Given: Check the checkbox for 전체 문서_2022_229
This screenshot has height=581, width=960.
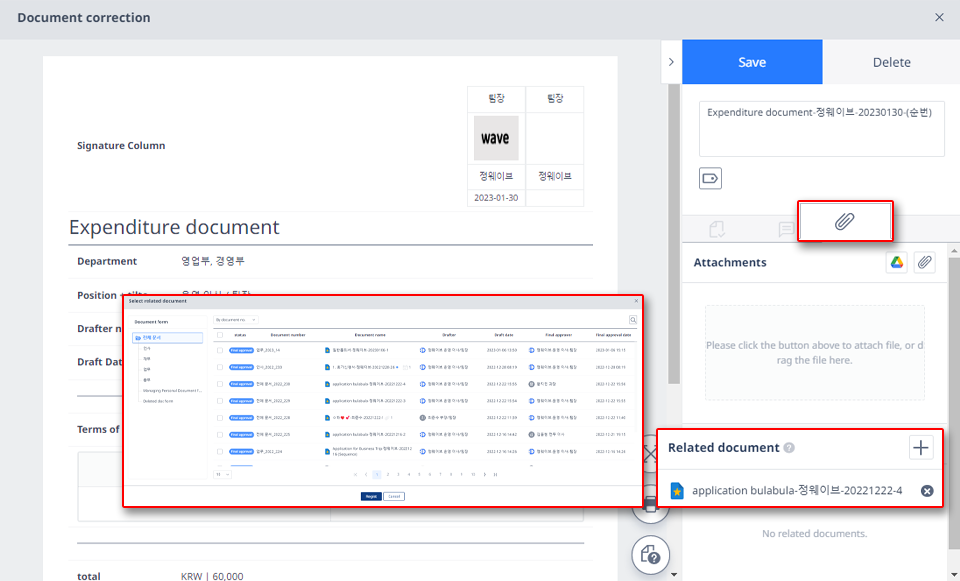Looking at the screenshot, I should tap(219, 399).
